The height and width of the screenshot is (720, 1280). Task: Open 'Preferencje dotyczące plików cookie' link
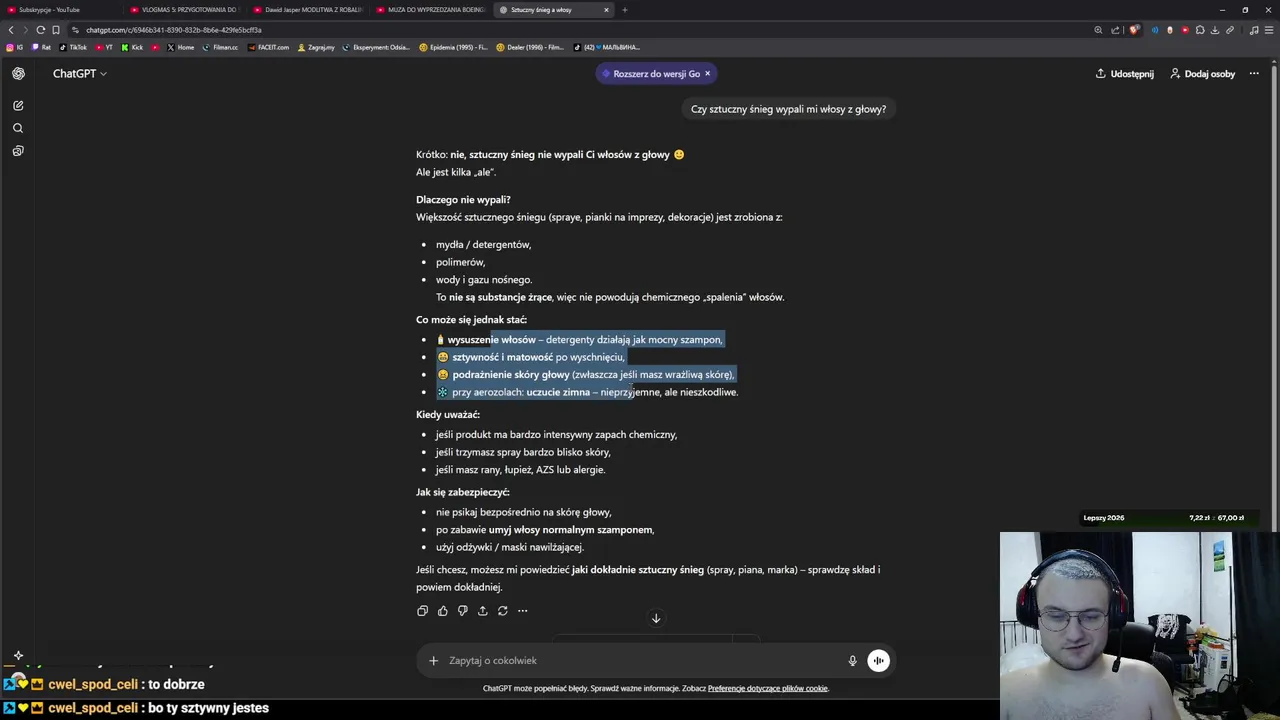(x=768, y=688)
